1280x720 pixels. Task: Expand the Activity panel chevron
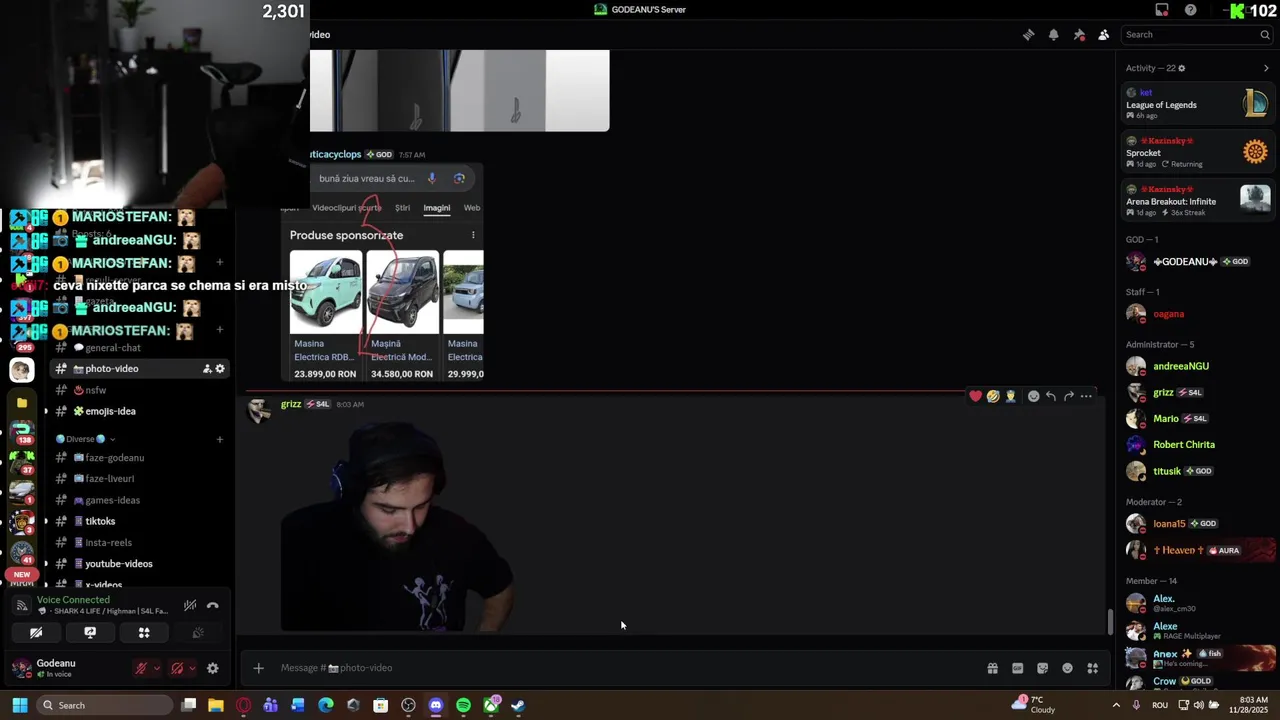[x=1266, y=68]
